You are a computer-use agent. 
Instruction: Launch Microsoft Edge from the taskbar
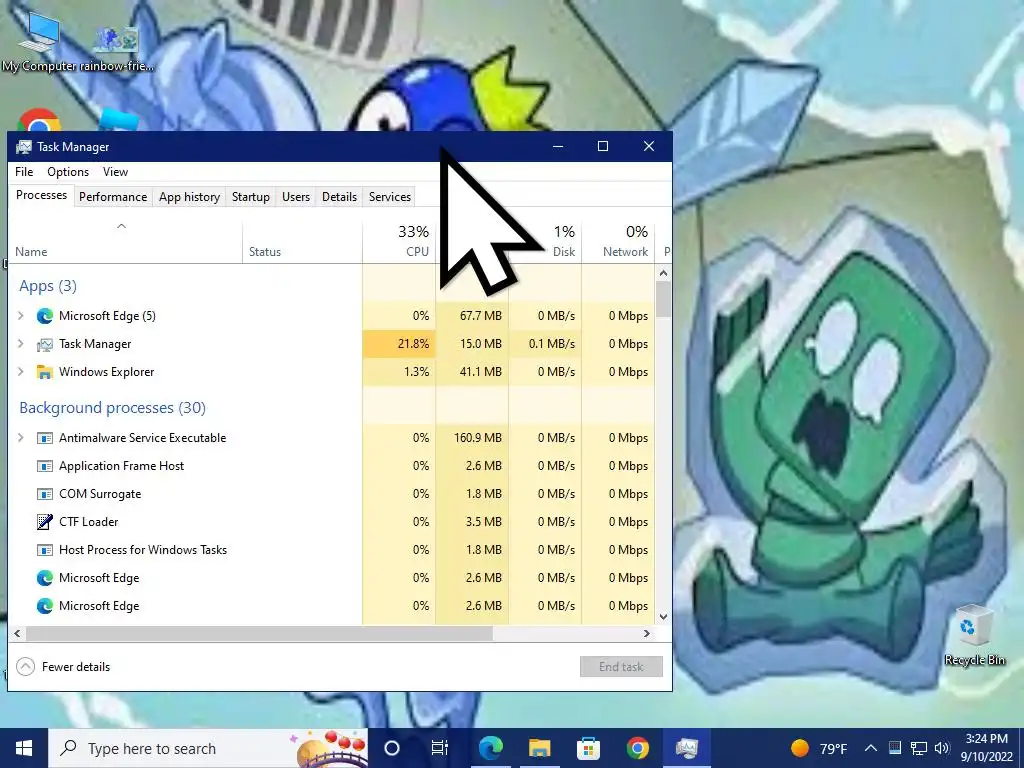point(490,748)
